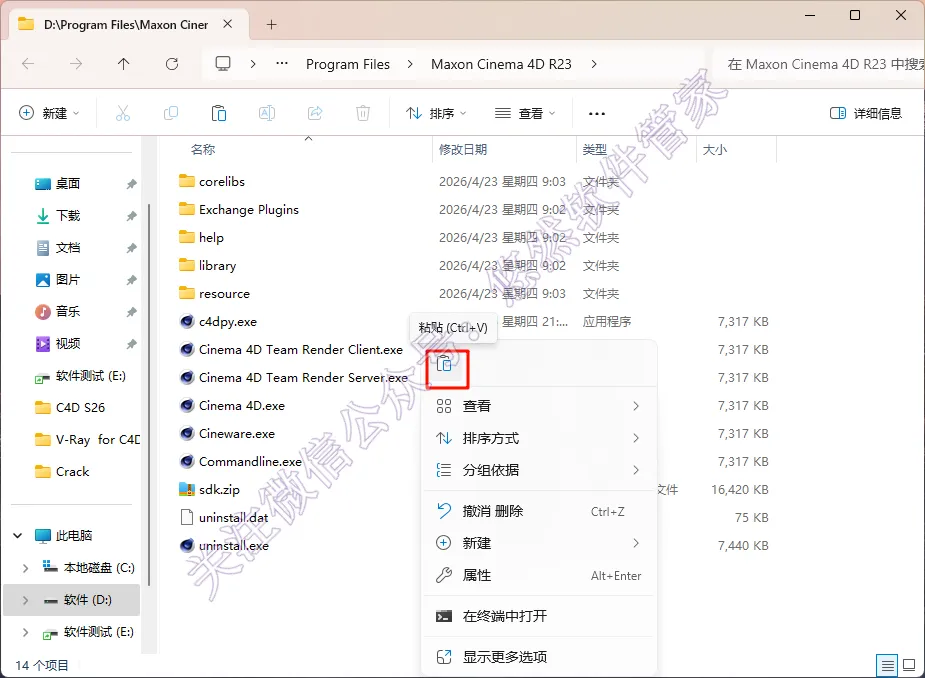The height and width of the screenshot is (678, 925).
Task: Select the sdk.zip archive
Action: pos(219,490)
